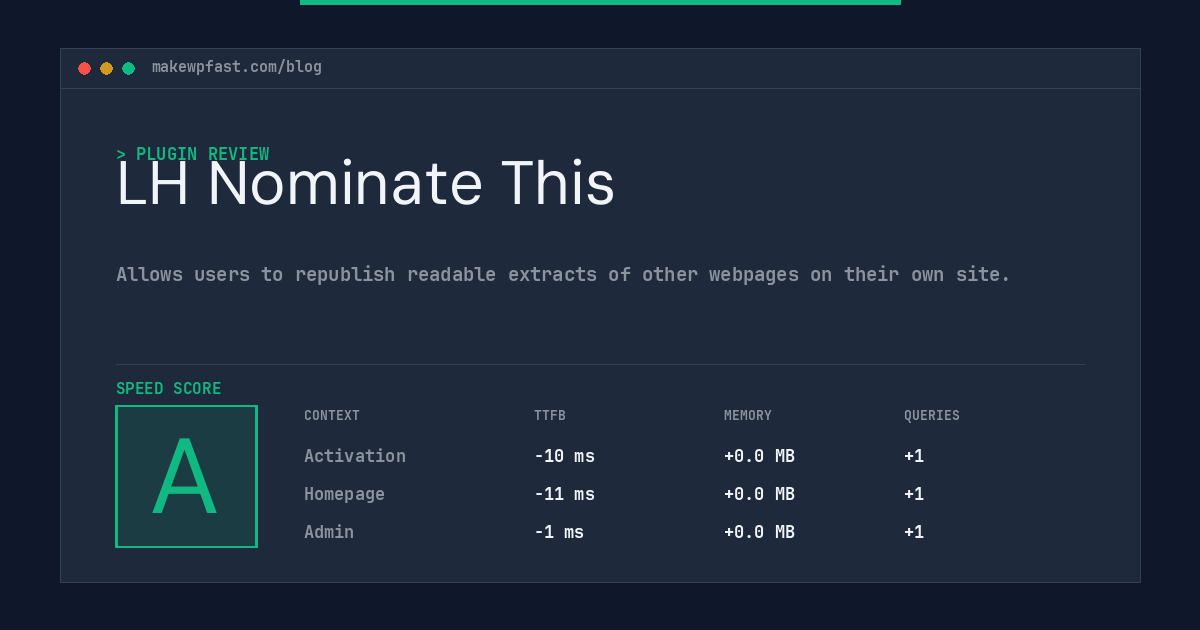
Task: Select the Activation row label
Action: click(x=355, y=456)
